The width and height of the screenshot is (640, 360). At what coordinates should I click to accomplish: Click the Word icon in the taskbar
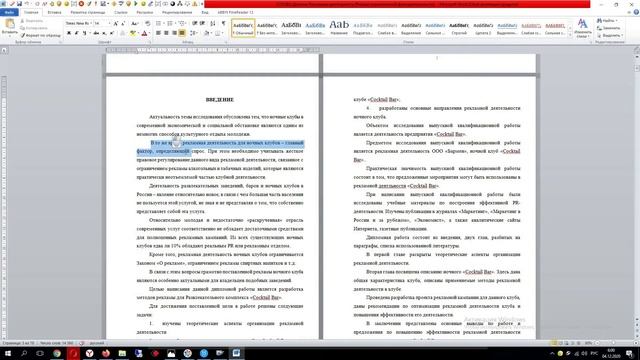pos(236,353)
